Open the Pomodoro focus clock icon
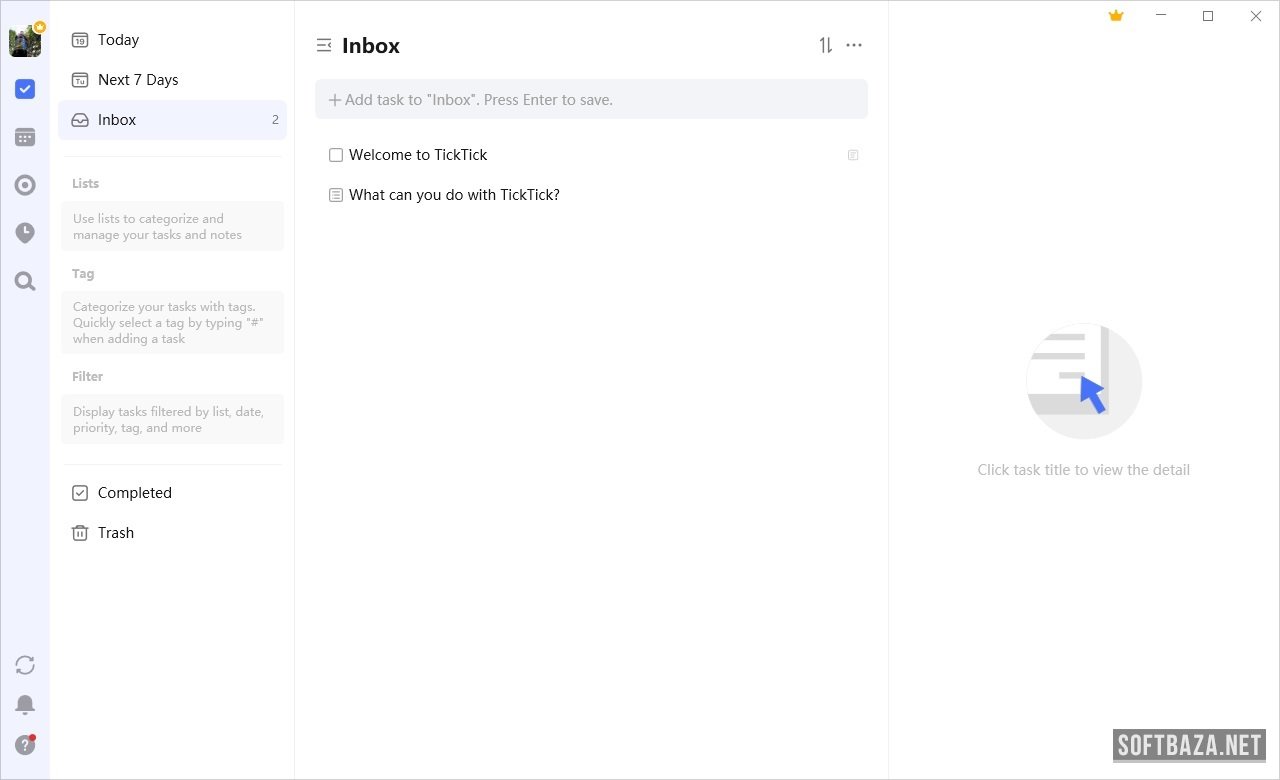Screen dimensions: 1280x780 (25, 233)
